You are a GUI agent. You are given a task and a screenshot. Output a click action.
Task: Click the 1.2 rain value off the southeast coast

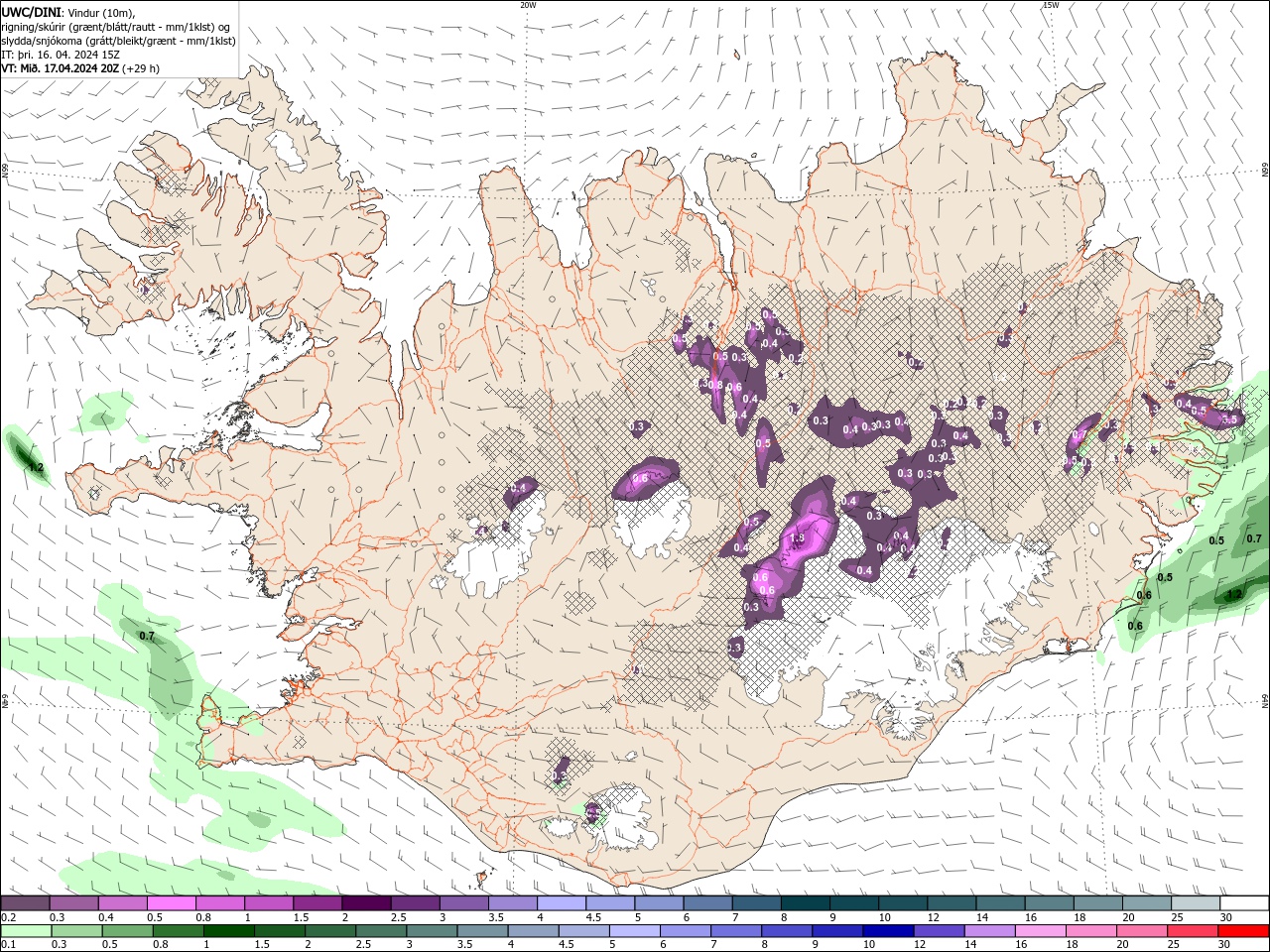[1234, 595]
